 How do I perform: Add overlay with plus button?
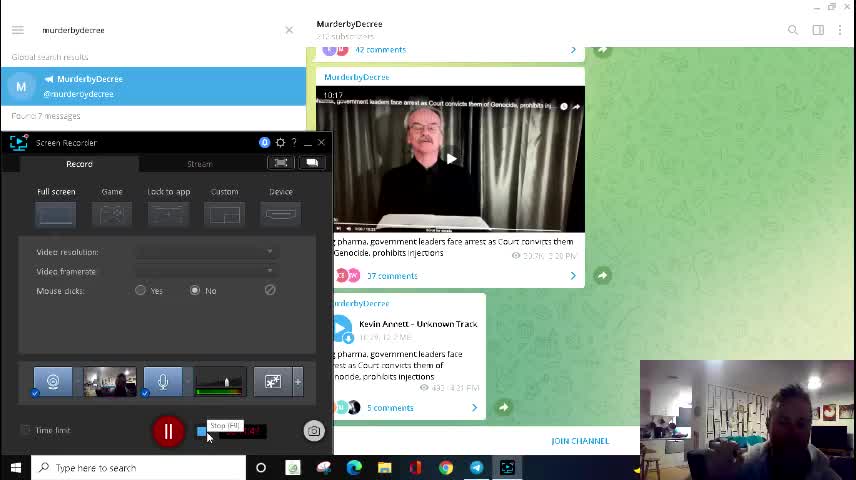(298, 382)
